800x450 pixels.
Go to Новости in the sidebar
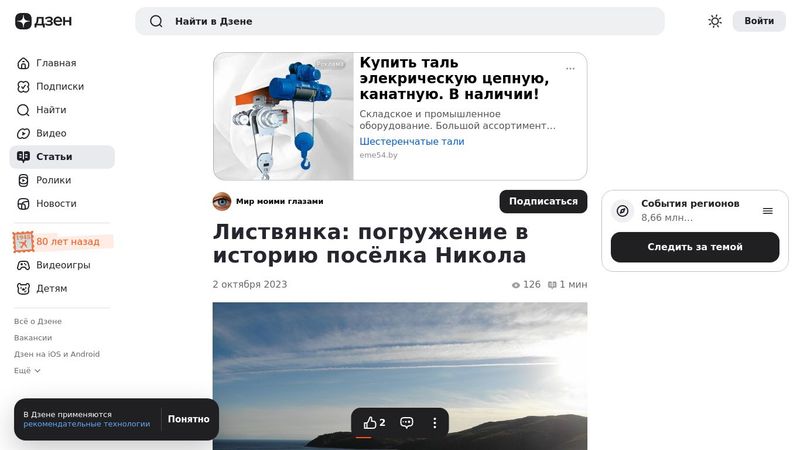click(56, 203)
